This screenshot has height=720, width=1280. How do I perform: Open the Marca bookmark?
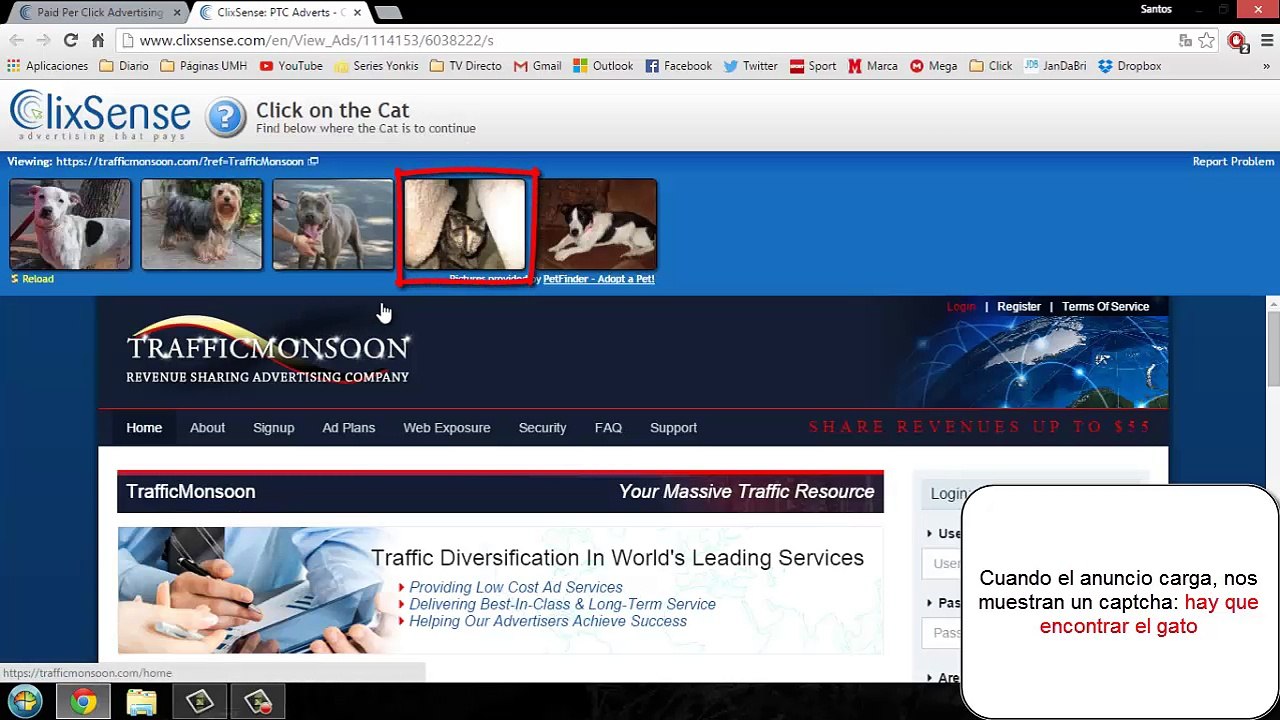(x=872, y=66)
